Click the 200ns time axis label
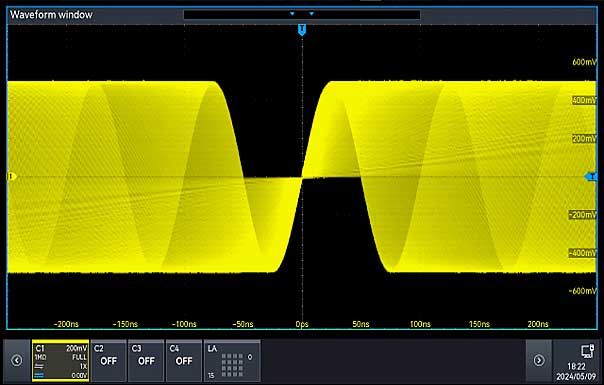 pos(538,324)
